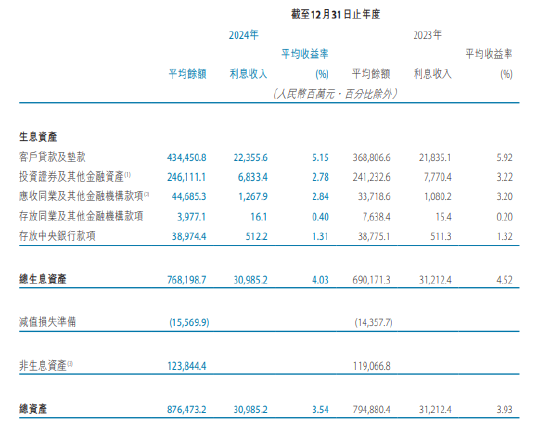
Task: Select the 截至12月31日止年度 title heading
Action: (336, 14)
